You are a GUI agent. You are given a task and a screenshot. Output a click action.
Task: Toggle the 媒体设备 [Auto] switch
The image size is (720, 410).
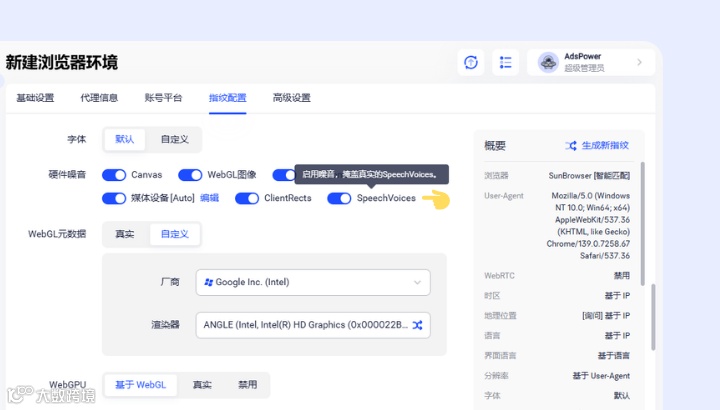(x=114, y=198)
